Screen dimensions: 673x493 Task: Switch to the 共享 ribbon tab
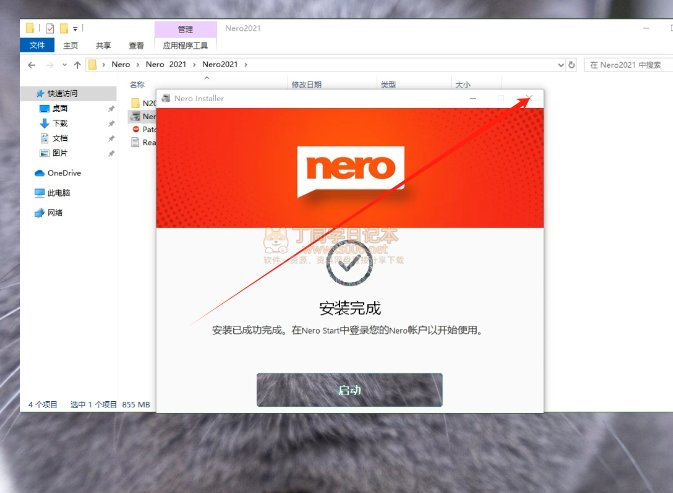click(103, 45)
